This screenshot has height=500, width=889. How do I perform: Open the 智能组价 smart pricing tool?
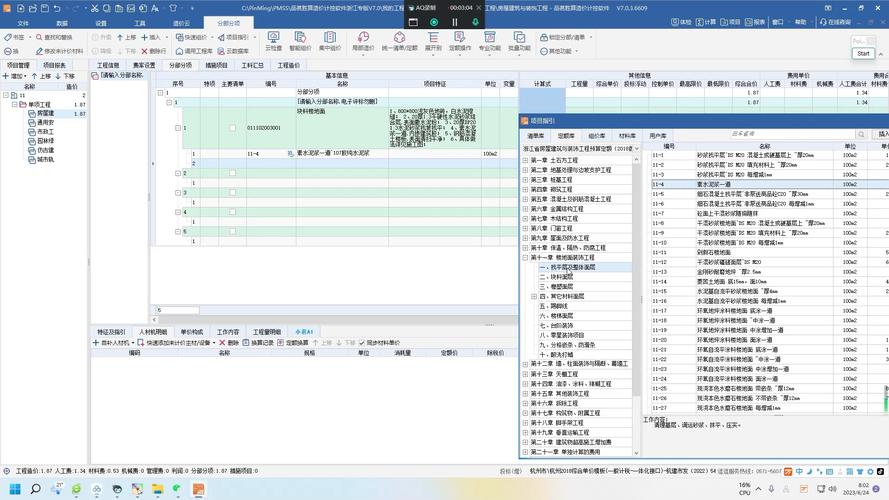point(300,42)
